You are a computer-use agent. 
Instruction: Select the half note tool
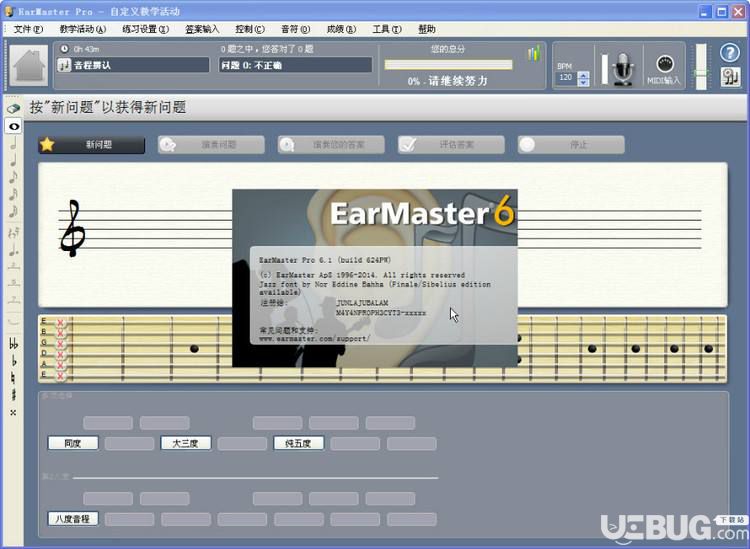coord(13,143)
